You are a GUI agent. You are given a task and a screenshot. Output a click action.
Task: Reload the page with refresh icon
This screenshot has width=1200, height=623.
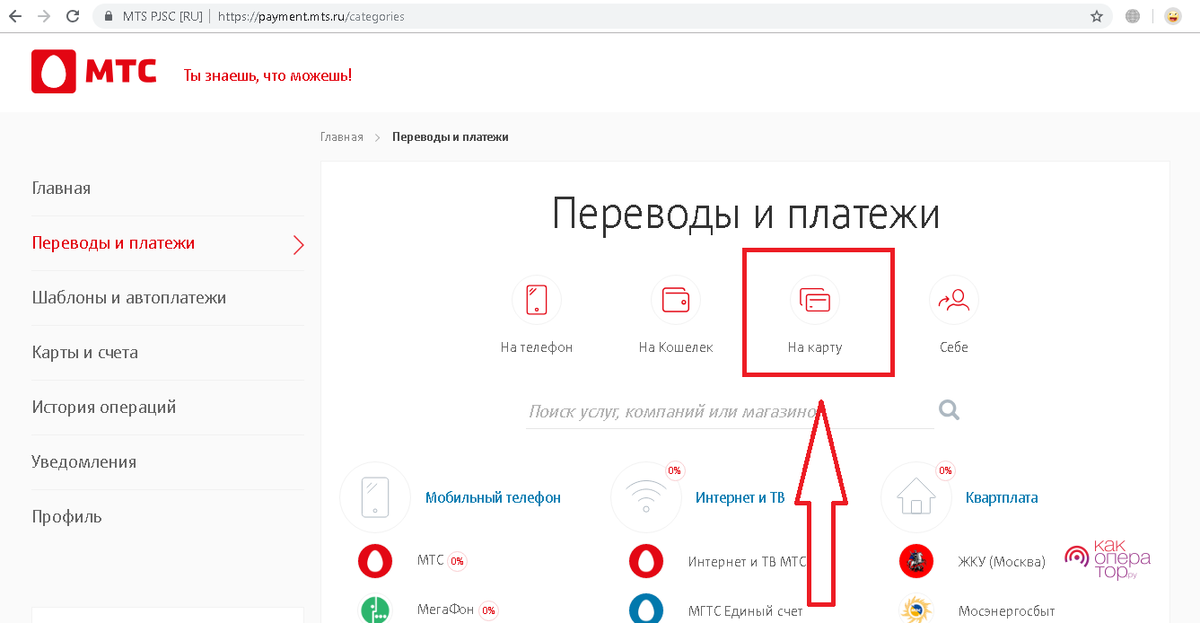pos(74,17)
